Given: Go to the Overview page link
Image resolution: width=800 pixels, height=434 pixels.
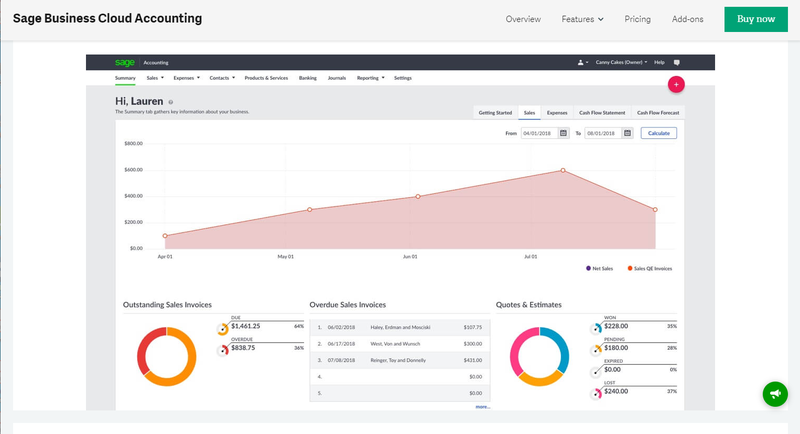Looking at the screenshot, I should click(523, 19).
